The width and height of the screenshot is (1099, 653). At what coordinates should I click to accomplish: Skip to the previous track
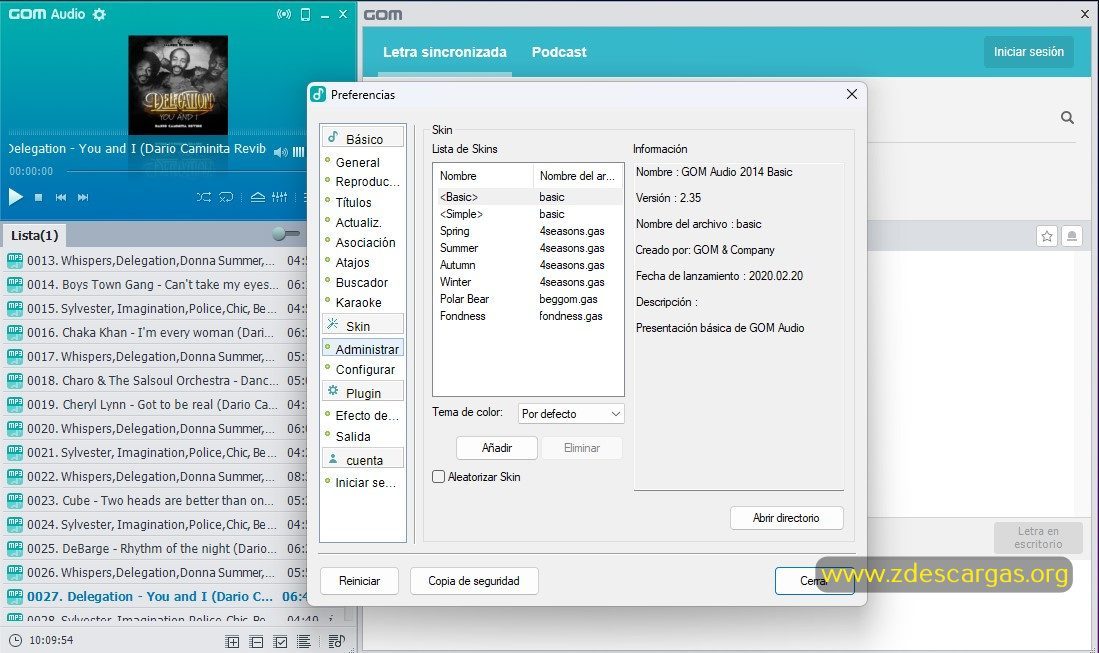coord(61,198)
